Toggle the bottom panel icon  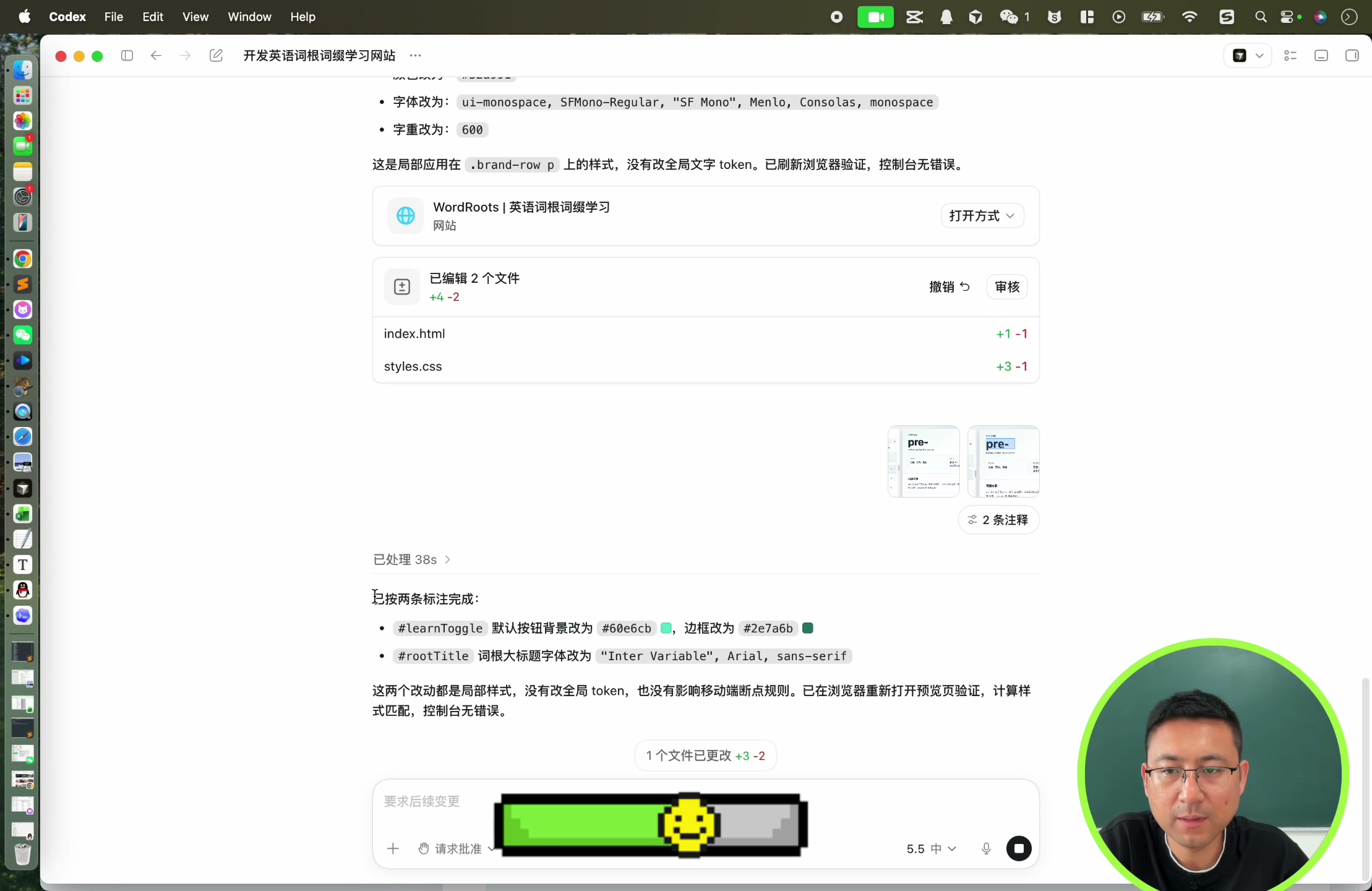click(1321, 56)
